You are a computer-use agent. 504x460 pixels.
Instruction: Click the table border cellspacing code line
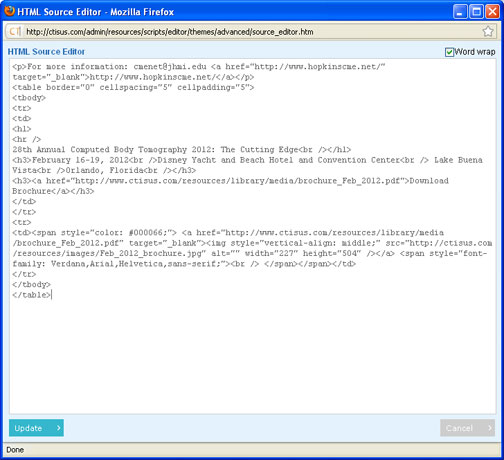tap(133, 87)
